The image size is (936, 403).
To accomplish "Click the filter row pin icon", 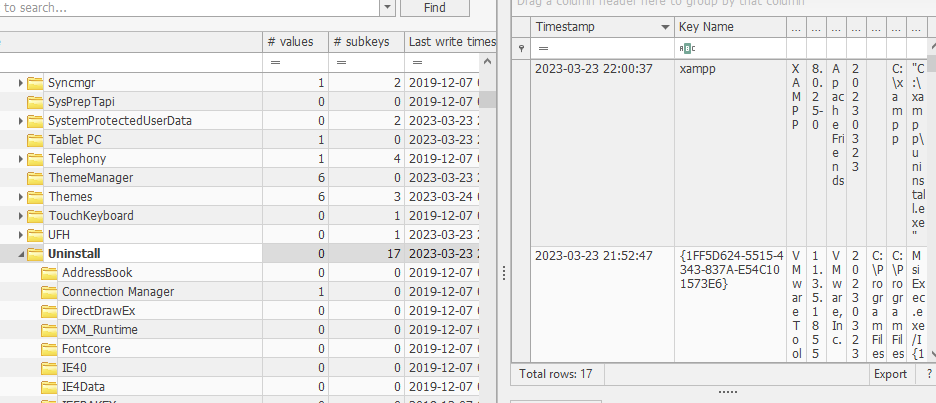I will (522, 48).
